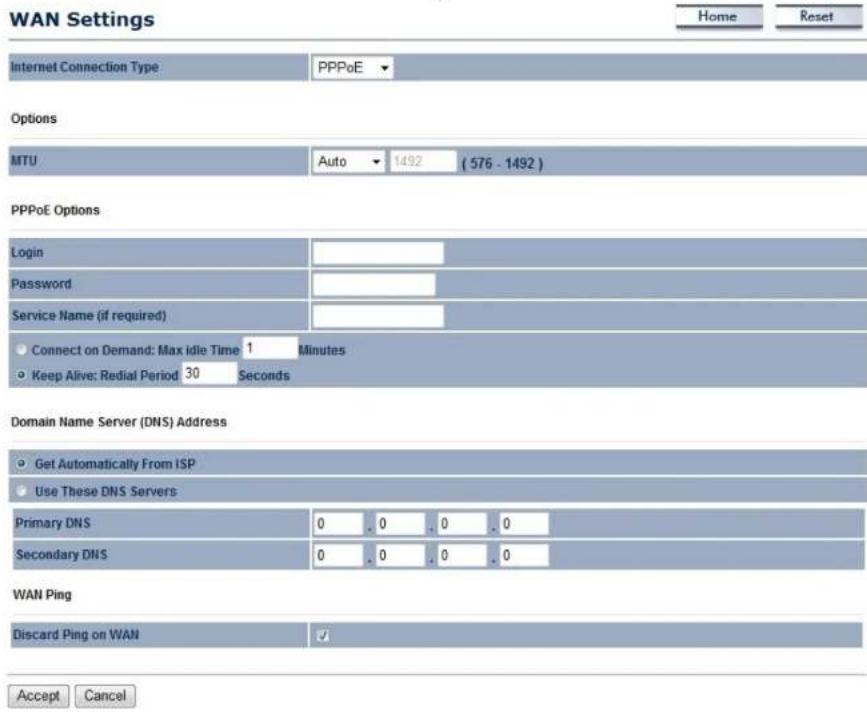Image resolution: width=867 pixels, height=712 pixels.
Task: Click the last octet of Primary DNS
Action: [x=524, y=524]
